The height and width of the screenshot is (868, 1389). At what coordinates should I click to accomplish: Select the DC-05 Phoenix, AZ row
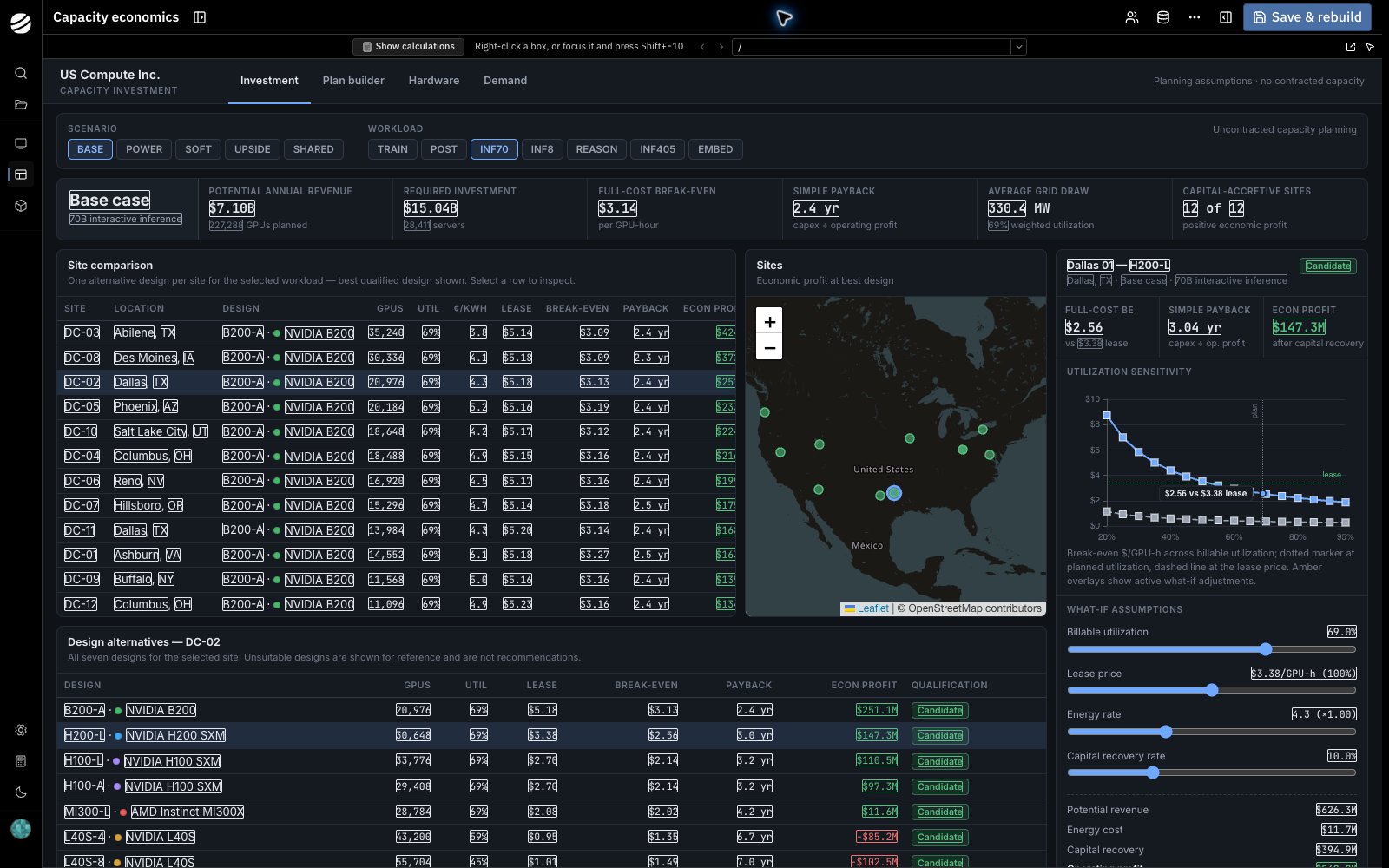coord(397,406)
